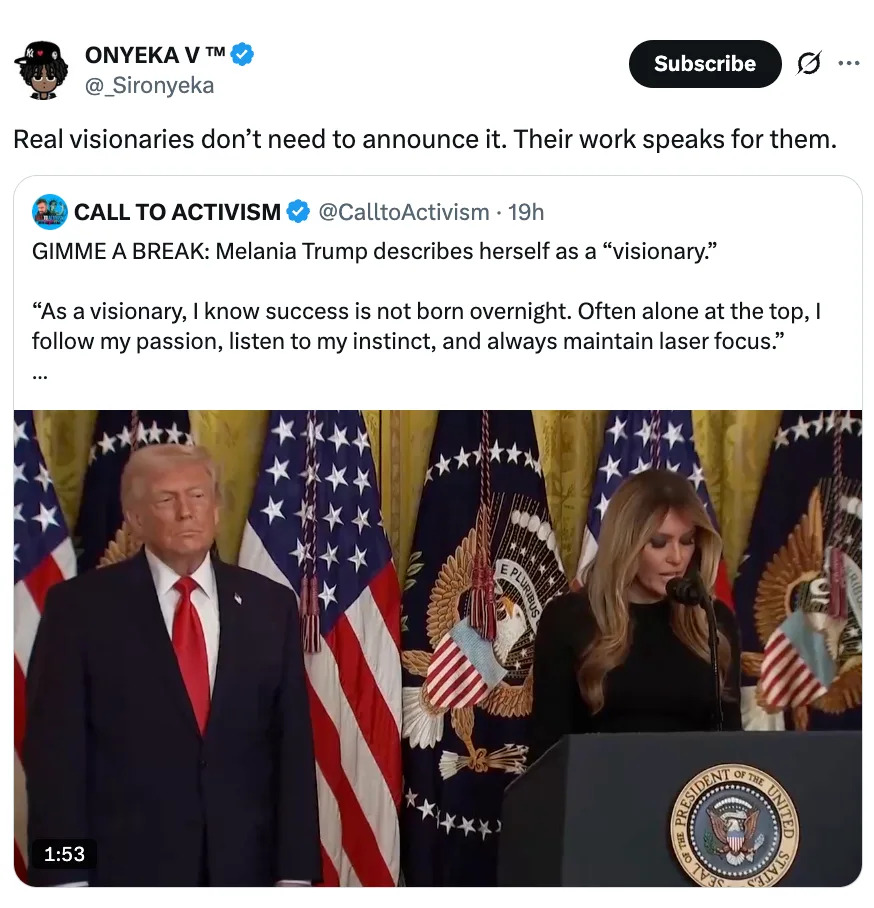Expand quoted tweet's truncated text ellipsis

point(39,376)
